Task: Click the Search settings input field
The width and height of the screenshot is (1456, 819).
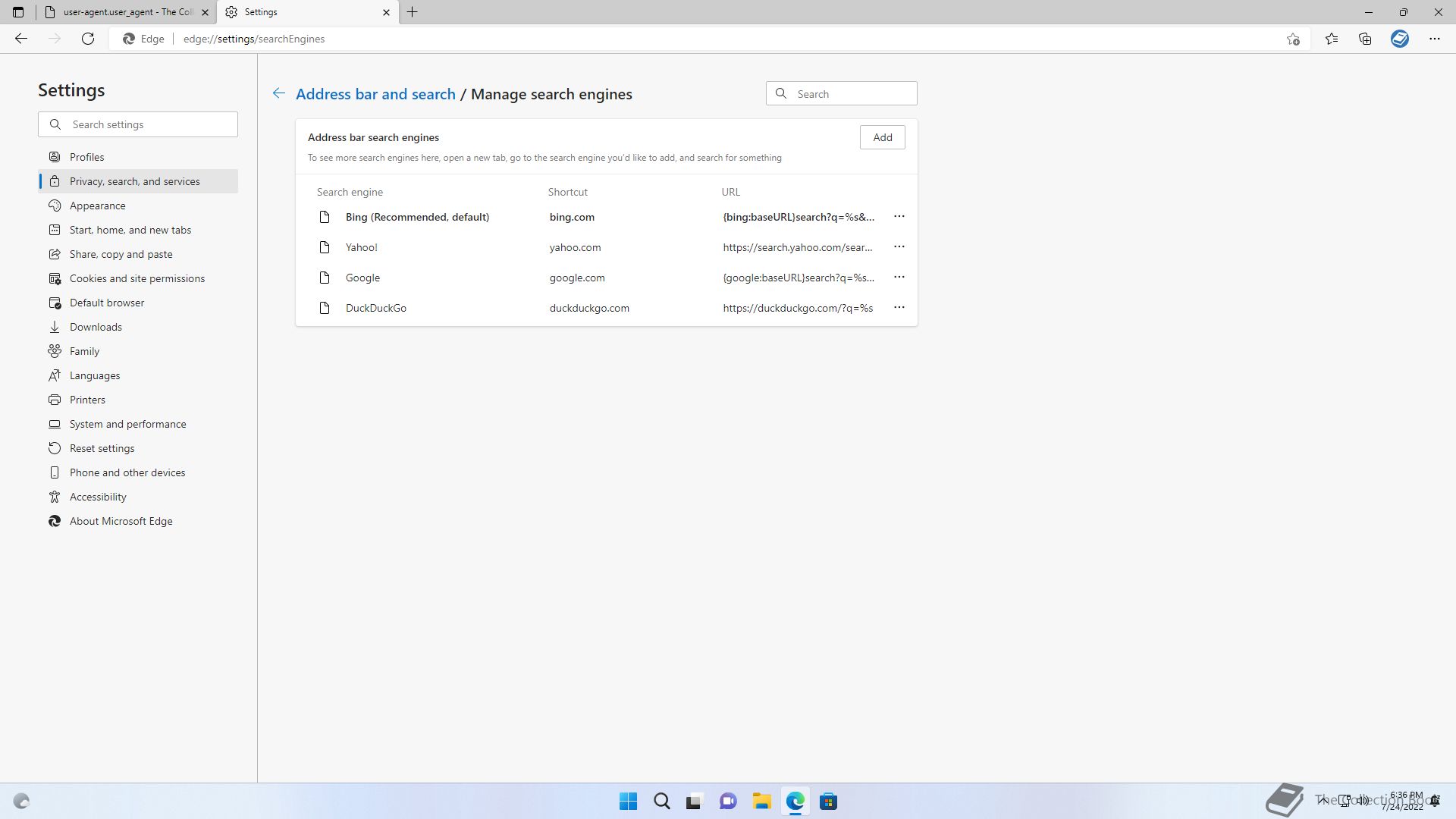Action: click(148, 124)
